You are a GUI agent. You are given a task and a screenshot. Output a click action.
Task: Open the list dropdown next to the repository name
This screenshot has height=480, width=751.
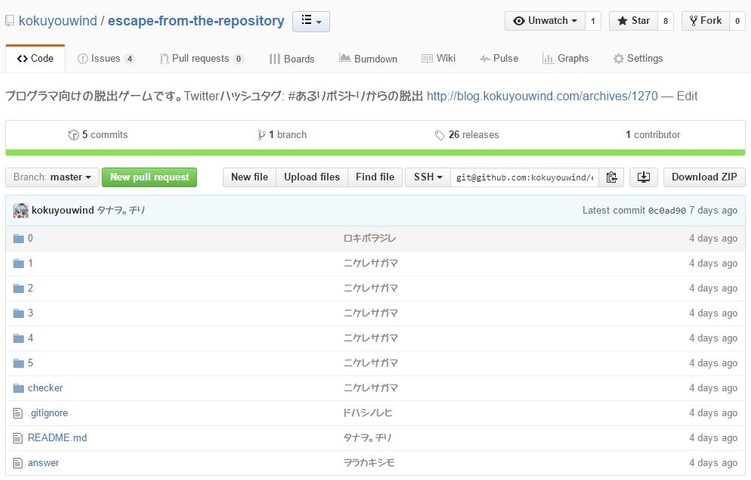click(311, 21)
